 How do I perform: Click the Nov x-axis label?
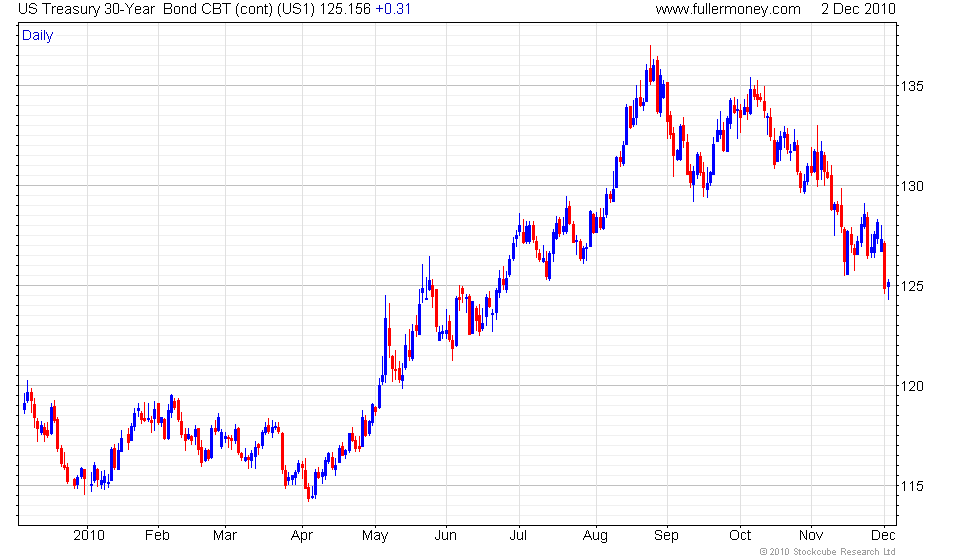[811, 536]
